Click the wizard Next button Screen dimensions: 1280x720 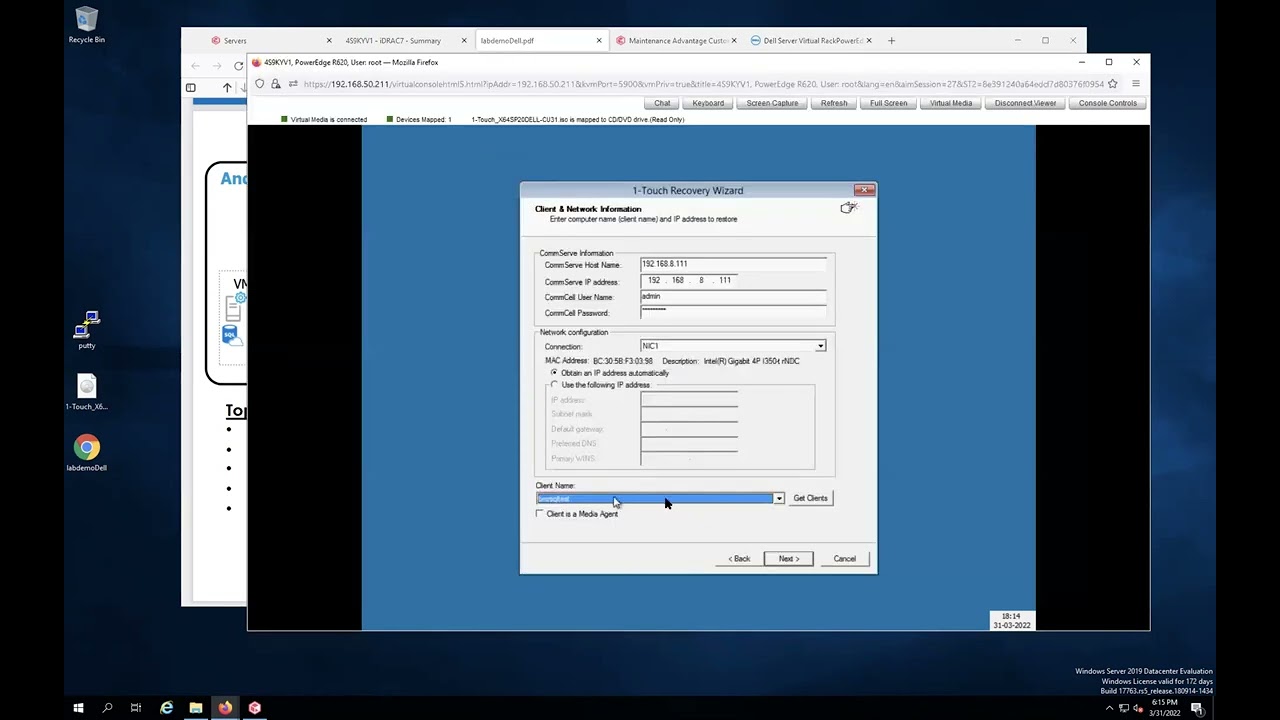(x=788, y=559)
